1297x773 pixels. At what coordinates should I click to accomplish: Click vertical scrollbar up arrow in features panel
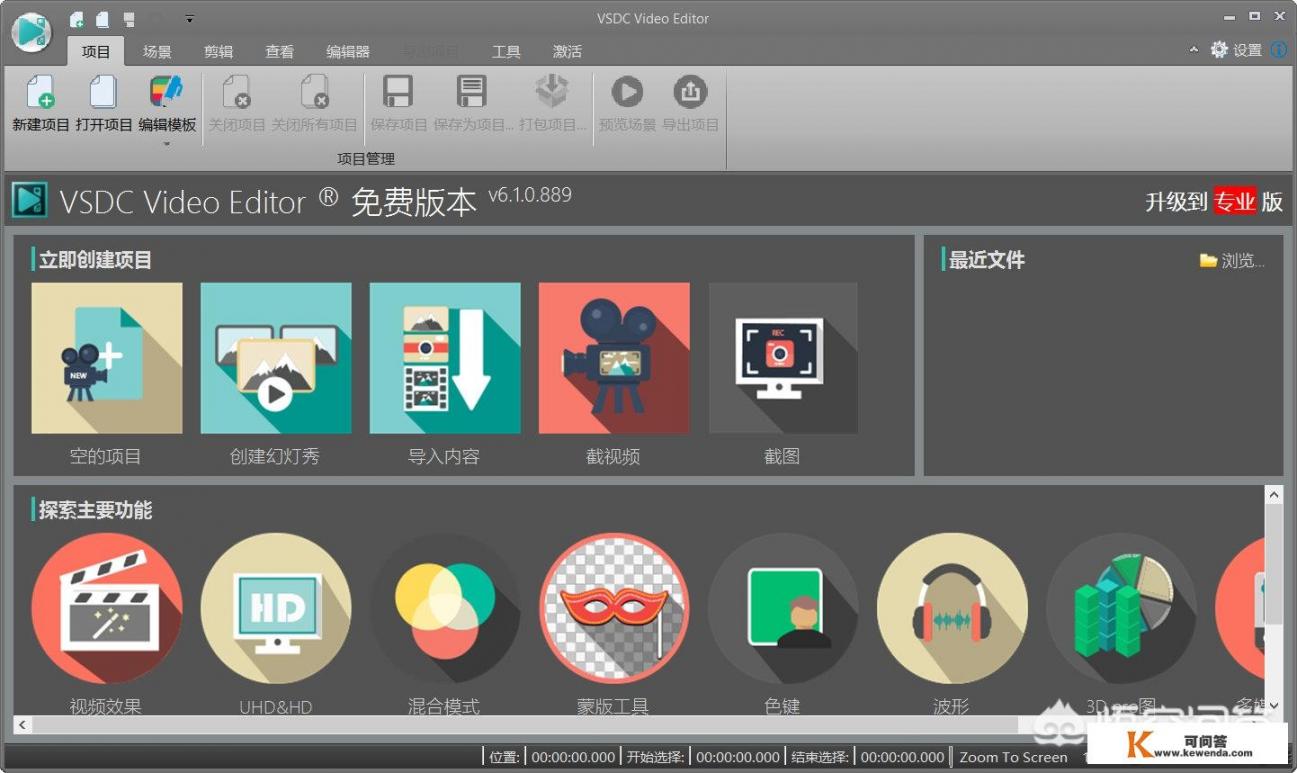pos(1273,495)
